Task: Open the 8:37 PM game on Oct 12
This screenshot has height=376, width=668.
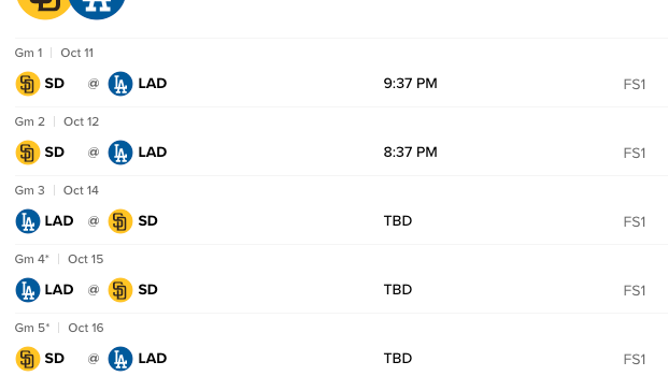Action: click(410, 152)
